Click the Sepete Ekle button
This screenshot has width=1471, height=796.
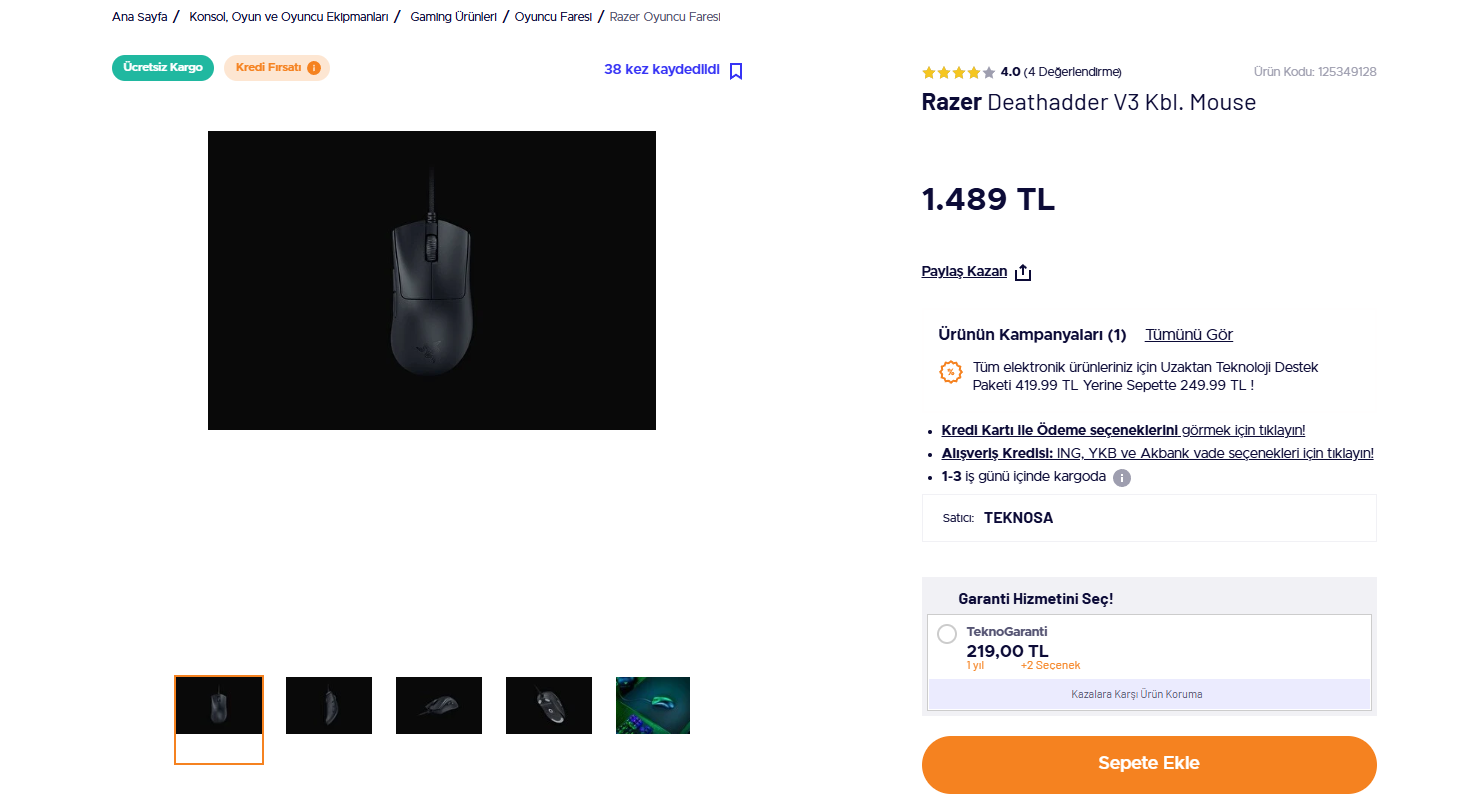[1149, 764]
